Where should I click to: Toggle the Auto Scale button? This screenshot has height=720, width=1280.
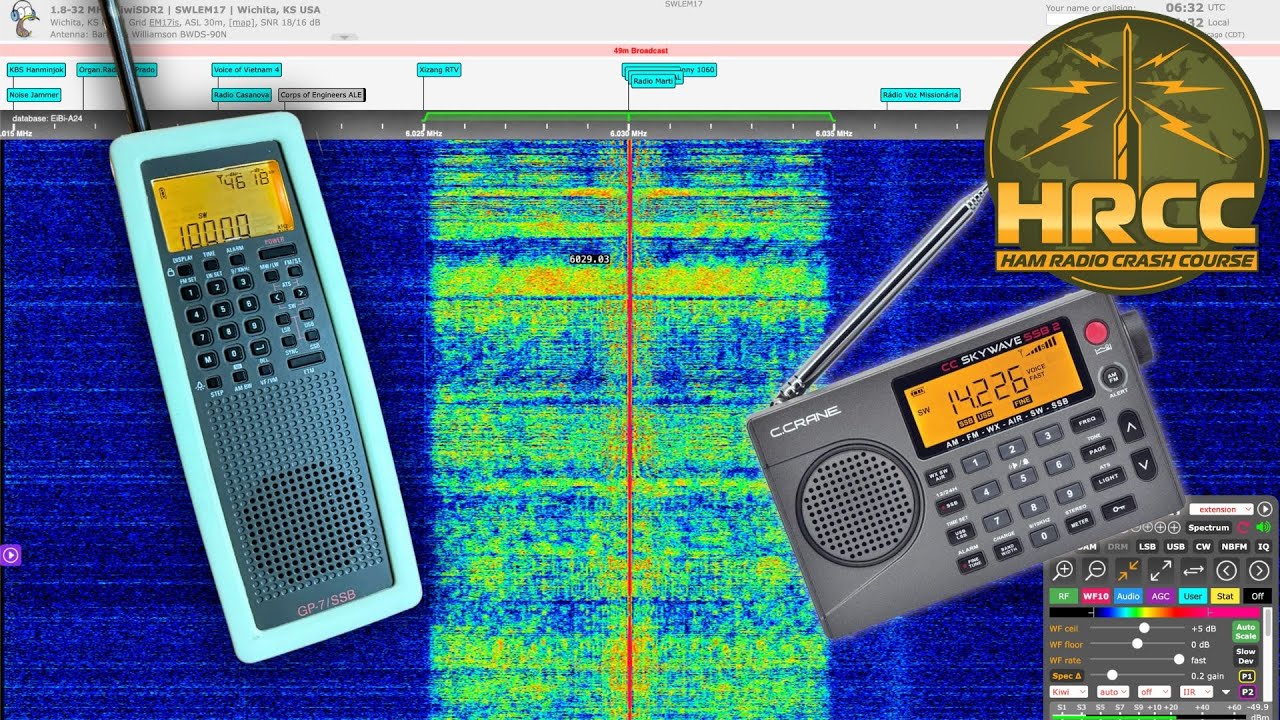point(1245,632)
